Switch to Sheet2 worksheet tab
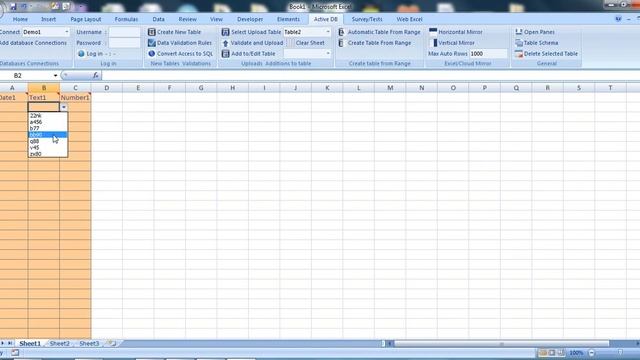This screenshot has width=640, height=360. (x=60, y=344)
